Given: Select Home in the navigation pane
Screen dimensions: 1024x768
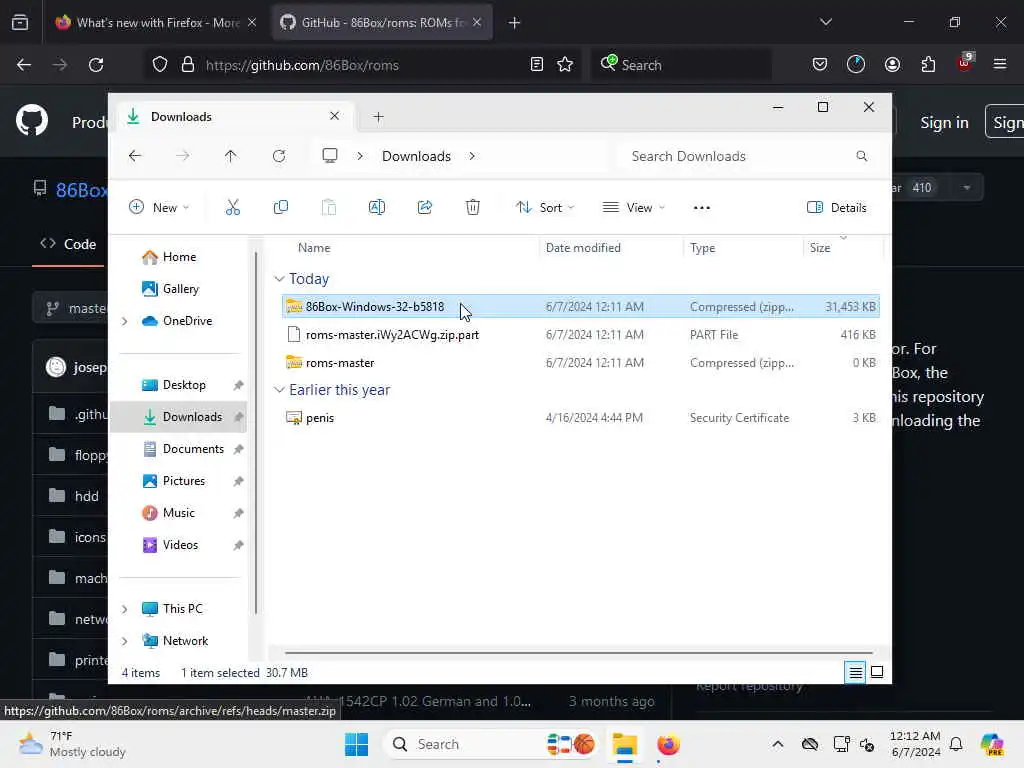Looking at the screenshot, I should coord(169,257).
